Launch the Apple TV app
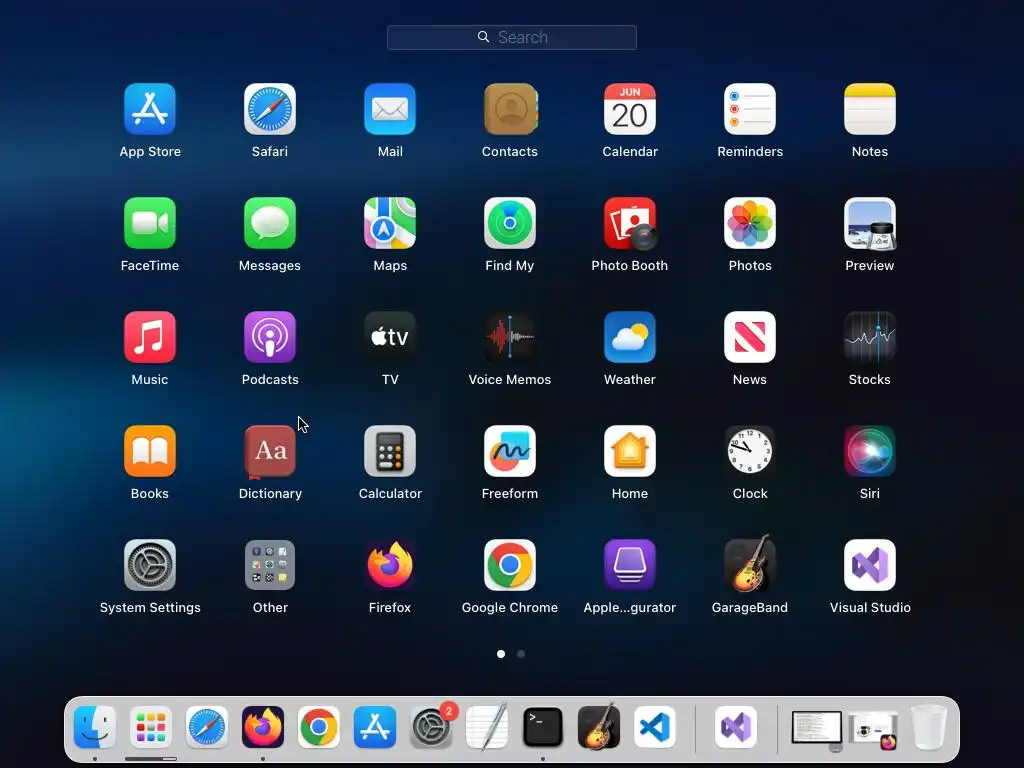1024x768 pixels. pos(390,337)
